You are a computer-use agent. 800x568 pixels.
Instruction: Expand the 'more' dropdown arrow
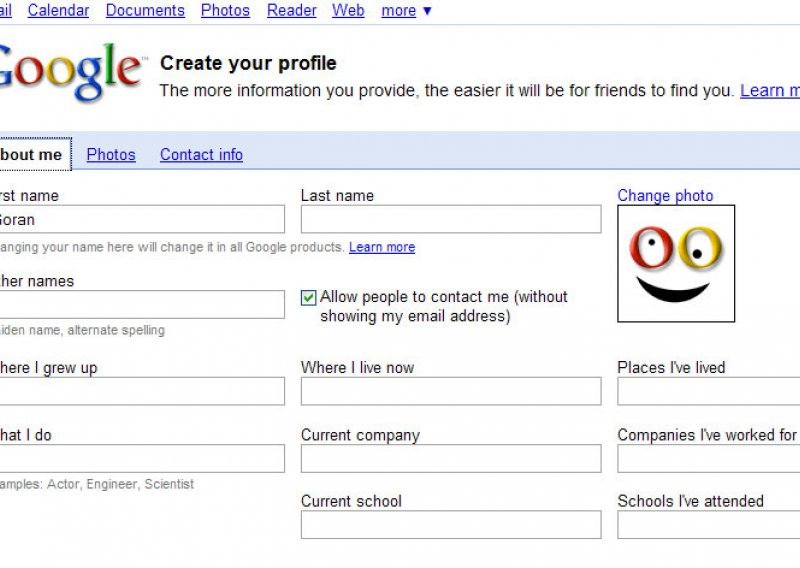click(x=427, y=11)
